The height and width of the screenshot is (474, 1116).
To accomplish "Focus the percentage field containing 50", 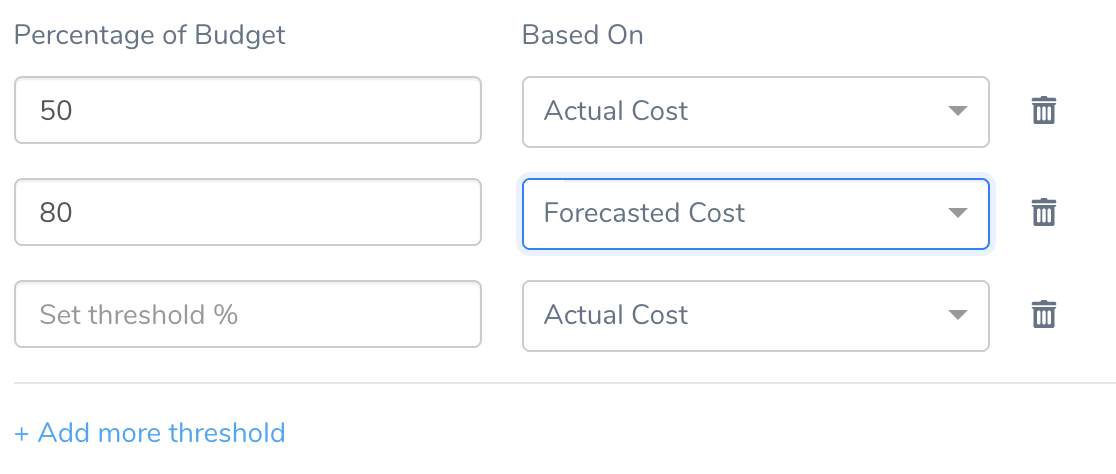I will [248, 110].
